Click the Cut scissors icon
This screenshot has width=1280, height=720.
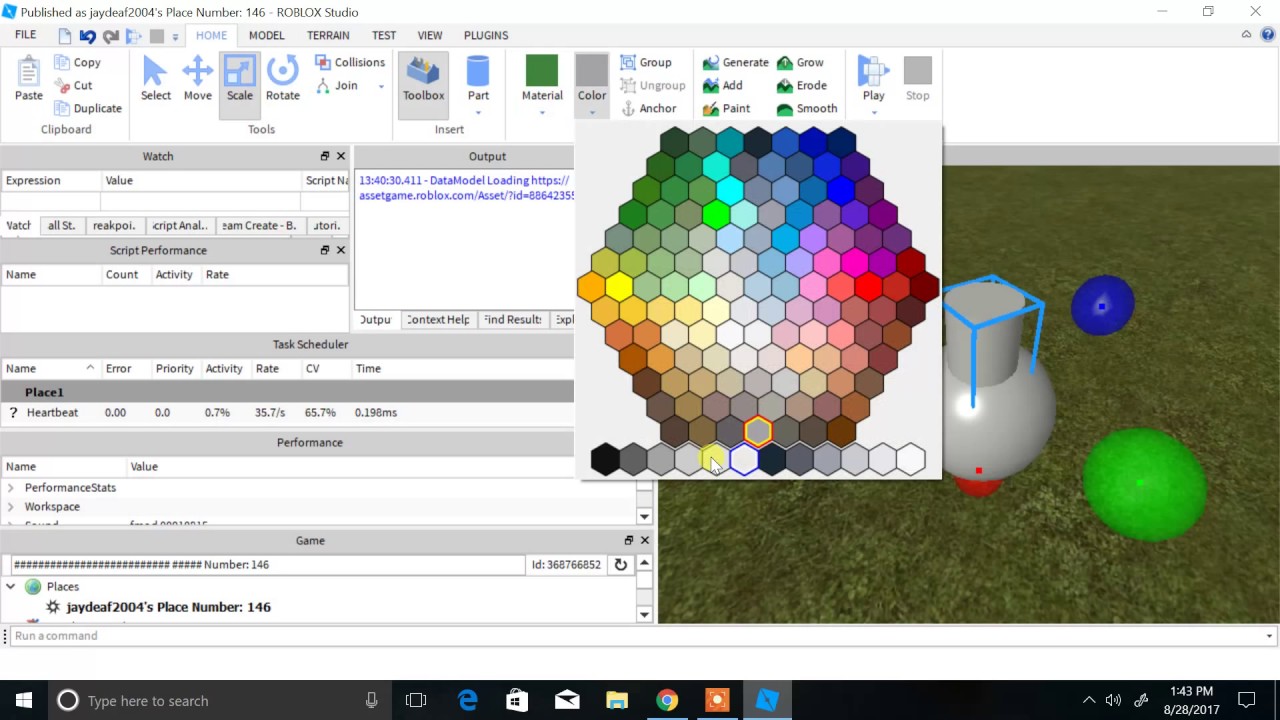(x=61, y=85)
